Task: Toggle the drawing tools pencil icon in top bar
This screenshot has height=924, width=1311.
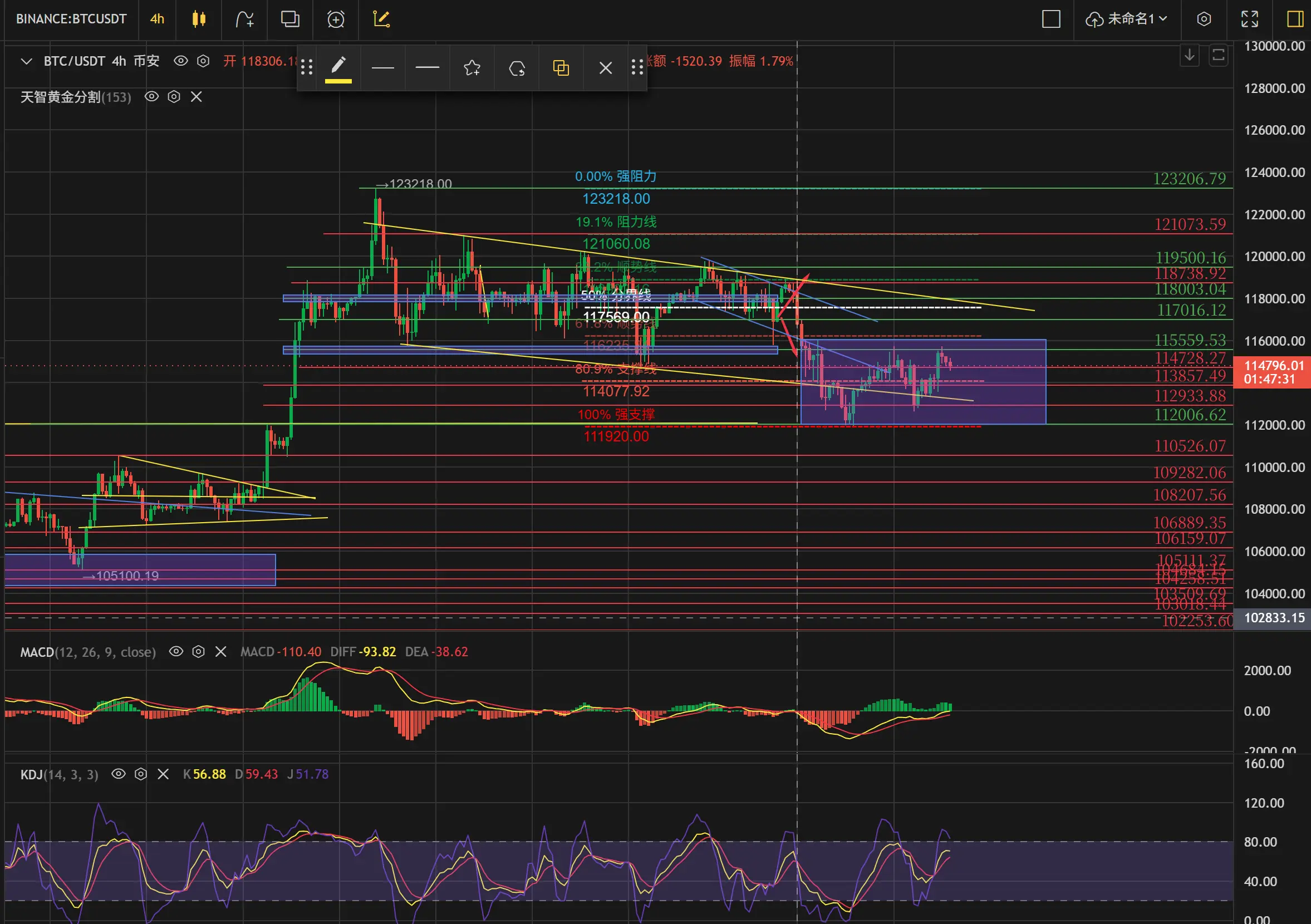Action: 381,19
